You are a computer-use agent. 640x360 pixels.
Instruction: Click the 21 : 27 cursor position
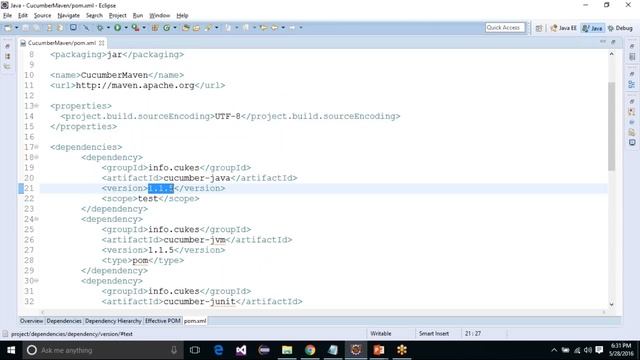tap(473, 333)
